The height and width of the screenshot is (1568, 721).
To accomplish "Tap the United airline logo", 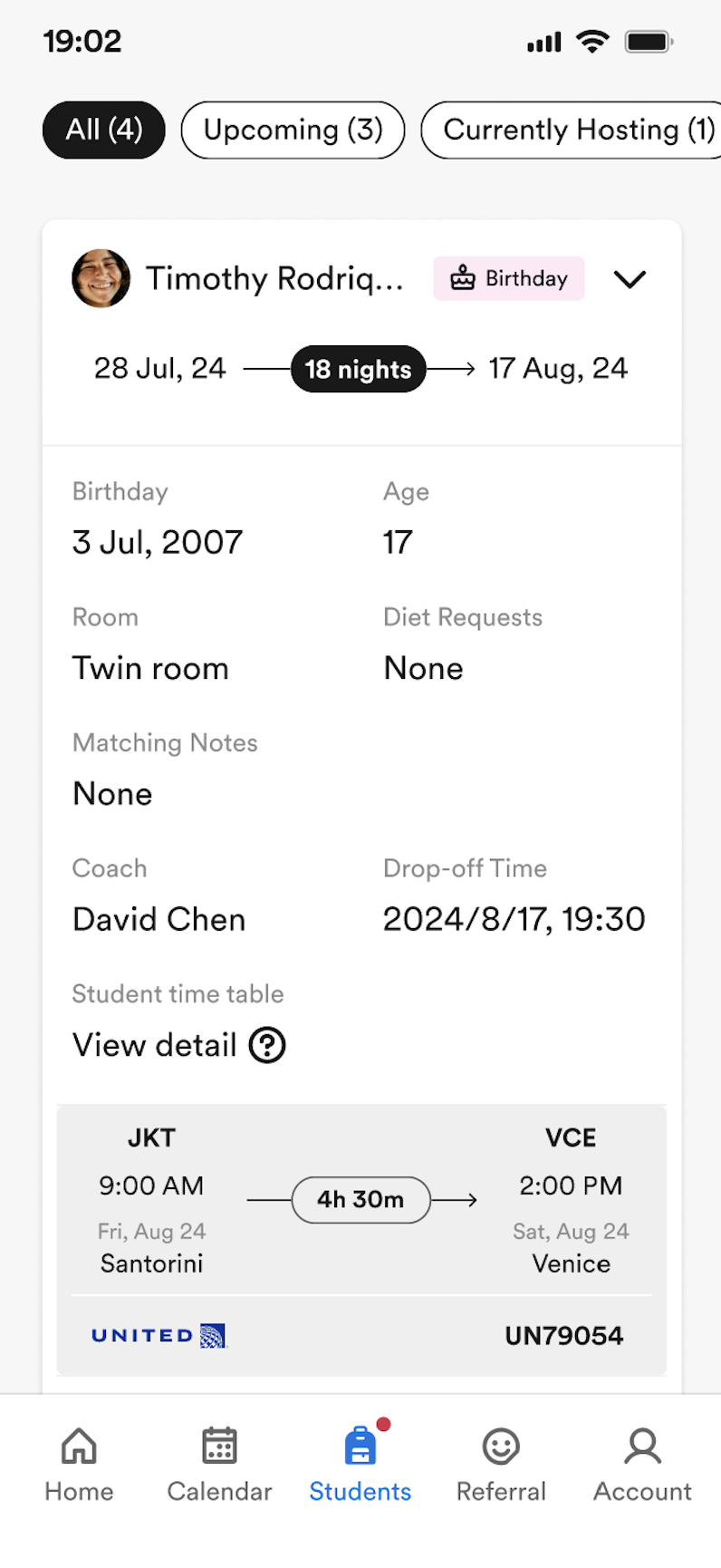I will (x=159, y=1335).
